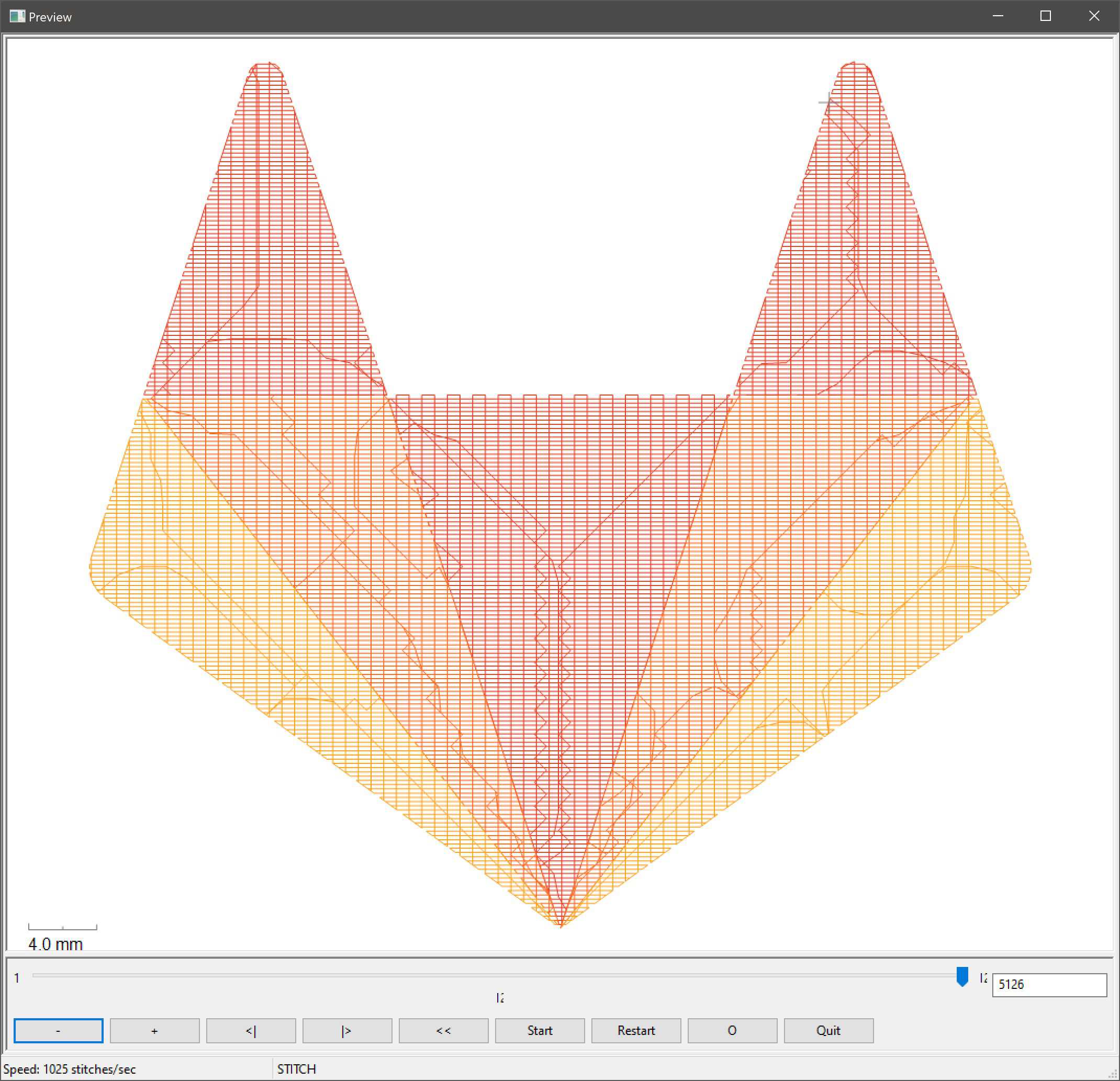Close the Preview window

click(x=1094, y=16)
